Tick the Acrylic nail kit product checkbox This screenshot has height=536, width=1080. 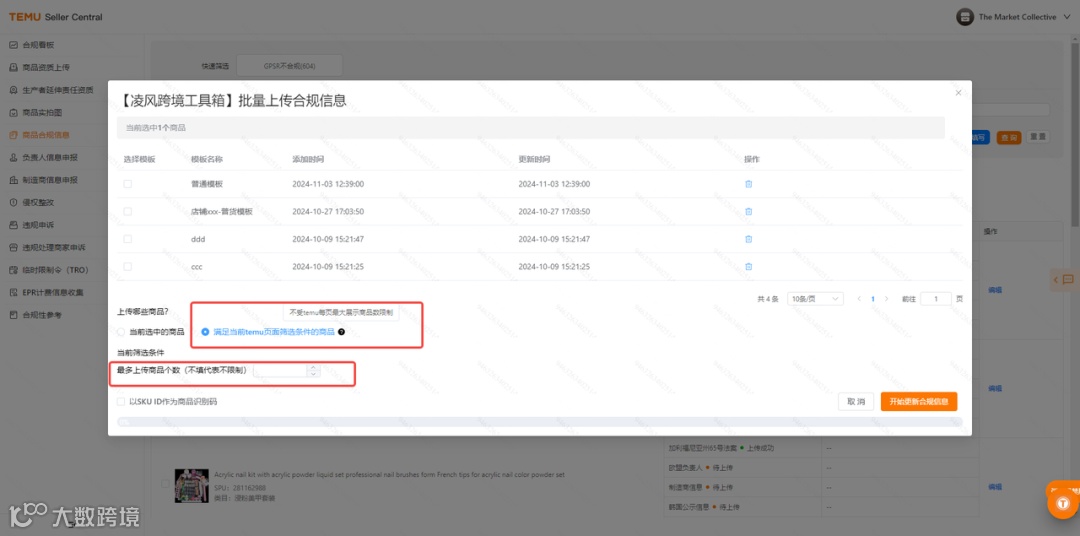pos(165,484)
